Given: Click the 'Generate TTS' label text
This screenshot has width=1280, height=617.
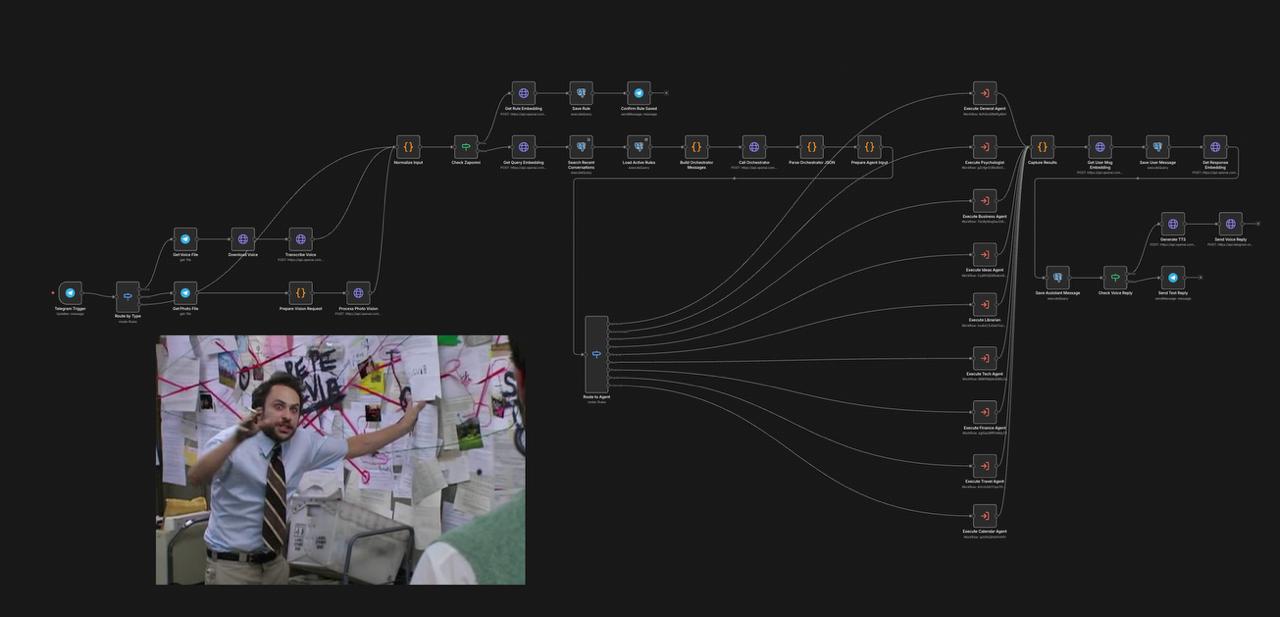Looking at the screenshot, I should tap(1173, 239).
